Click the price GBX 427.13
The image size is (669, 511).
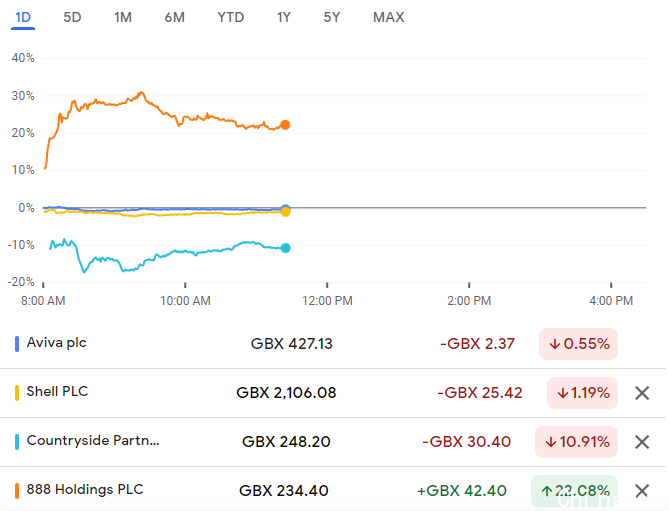click(x=291, y=344)
